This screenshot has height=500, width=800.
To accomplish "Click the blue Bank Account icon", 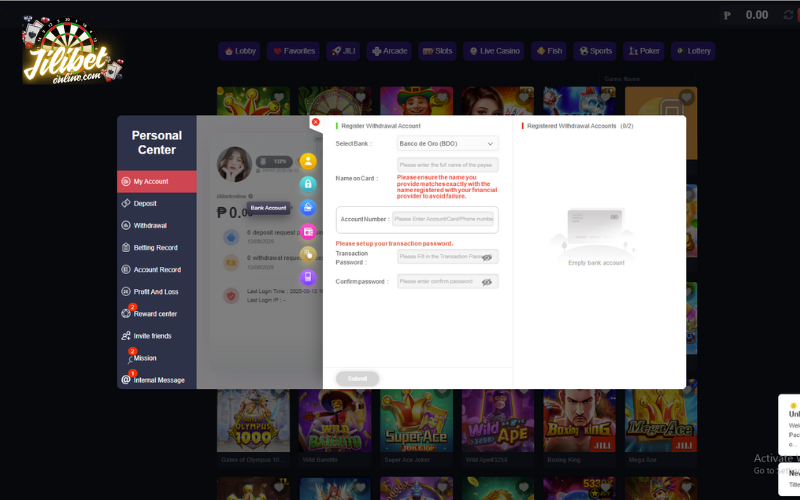I will click(x=308, y=207).
